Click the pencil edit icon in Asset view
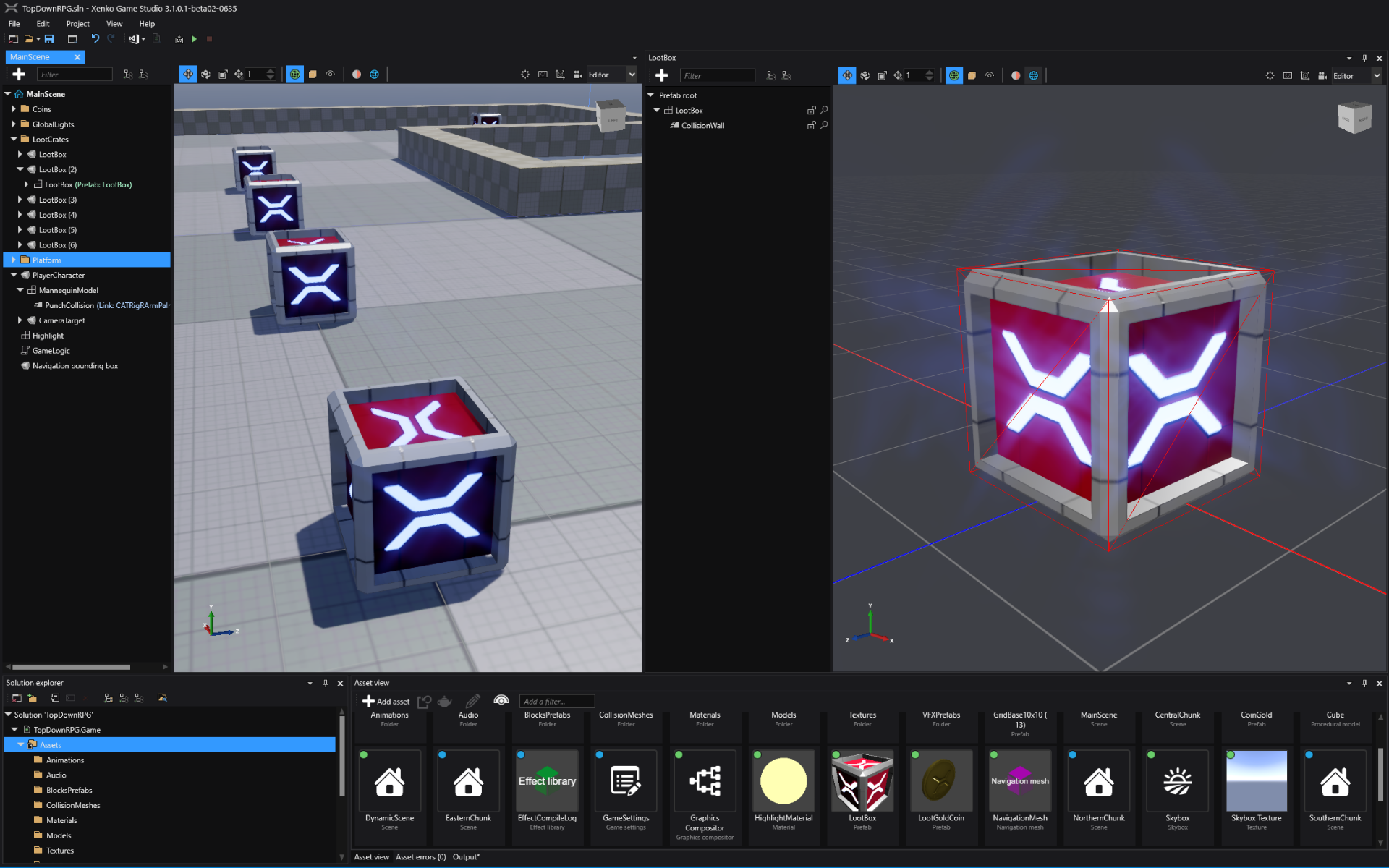 point(472,702)
